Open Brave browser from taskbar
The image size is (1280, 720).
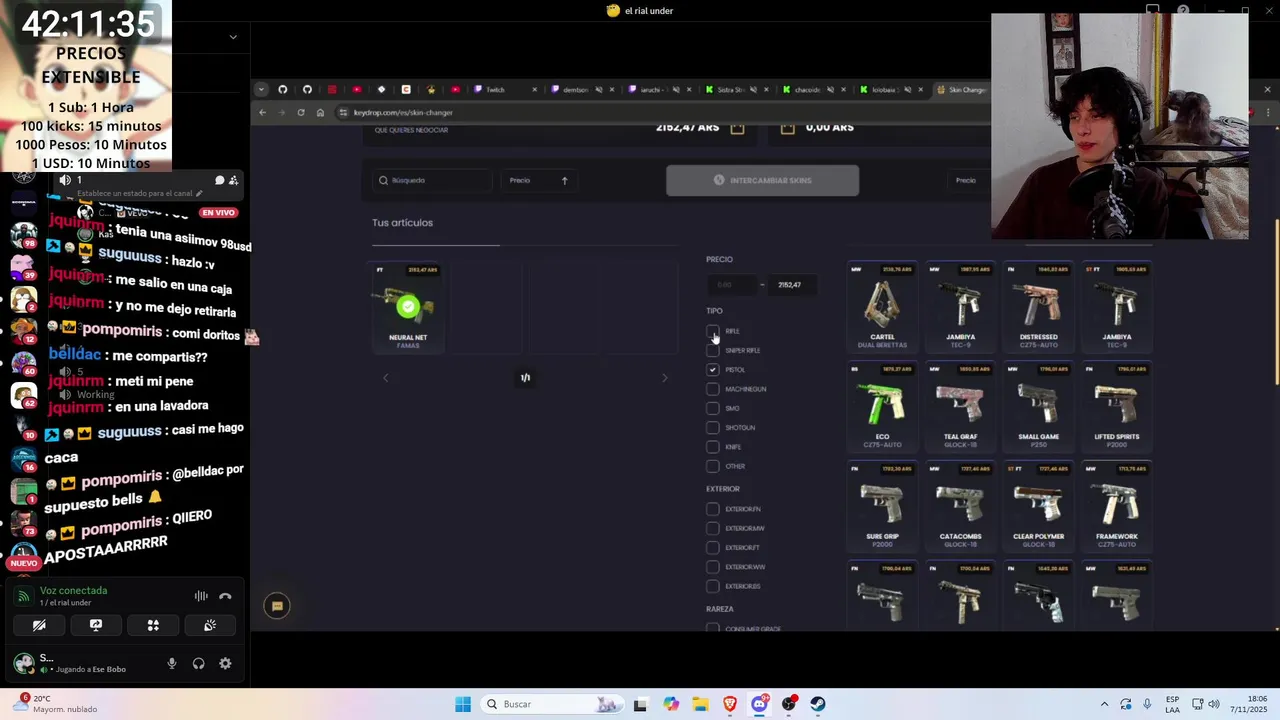[x=730, y=704]
